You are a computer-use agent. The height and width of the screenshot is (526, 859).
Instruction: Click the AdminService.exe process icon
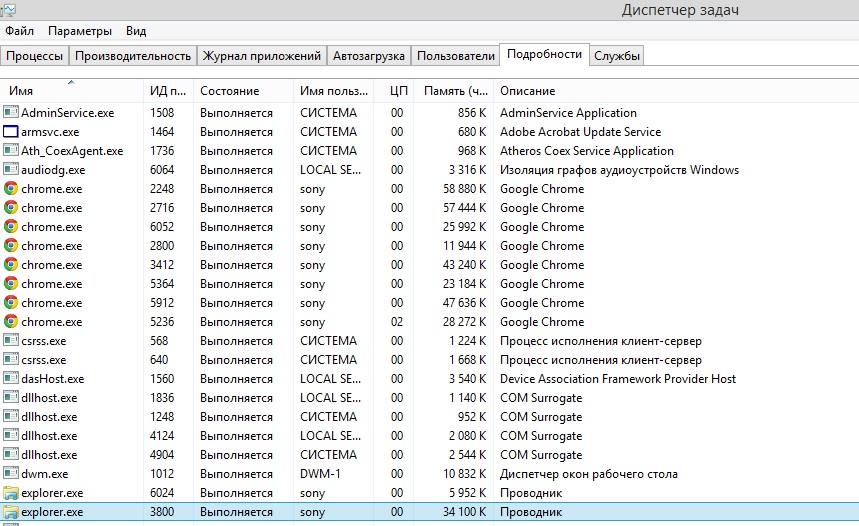point(11,113)
